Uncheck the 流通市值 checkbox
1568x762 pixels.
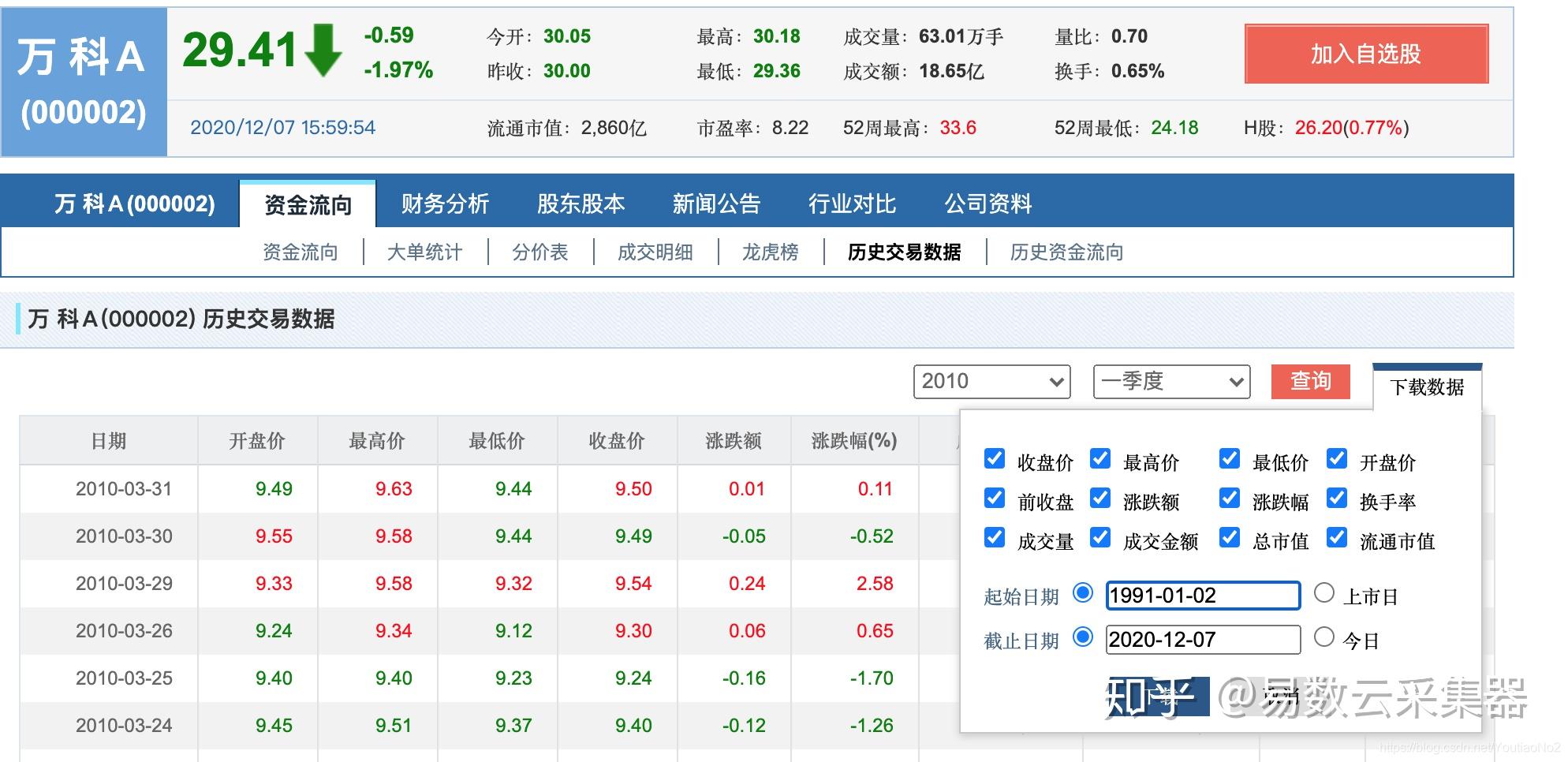coord(1337,538)
